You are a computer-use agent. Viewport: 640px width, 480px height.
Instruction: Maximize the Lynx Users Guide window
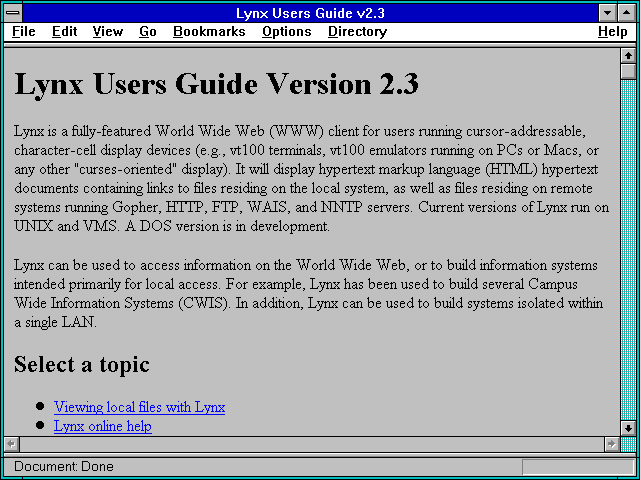[x=627, y=13]
